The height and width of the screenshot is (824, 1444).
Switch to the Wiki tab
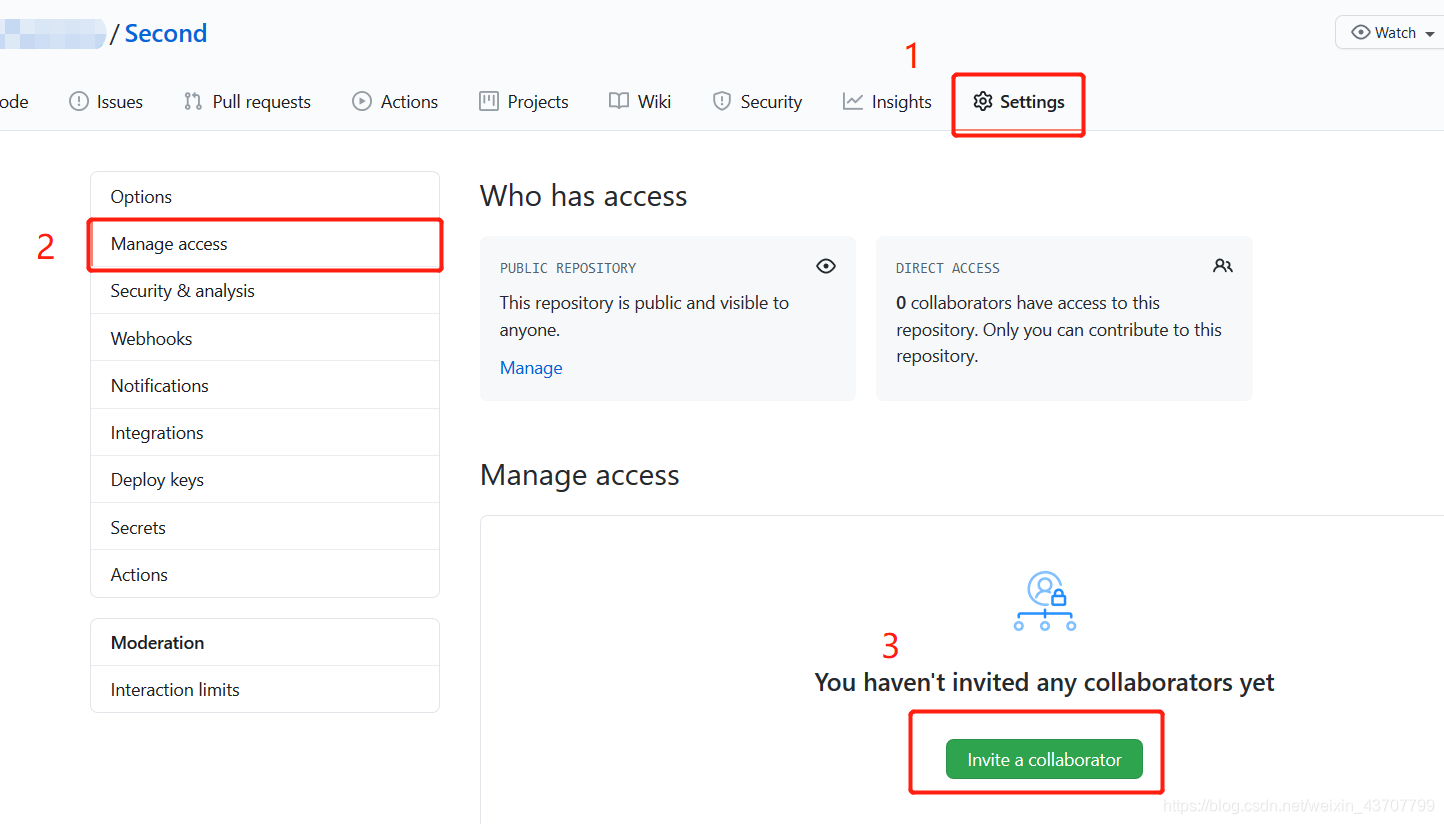point(640,101)
